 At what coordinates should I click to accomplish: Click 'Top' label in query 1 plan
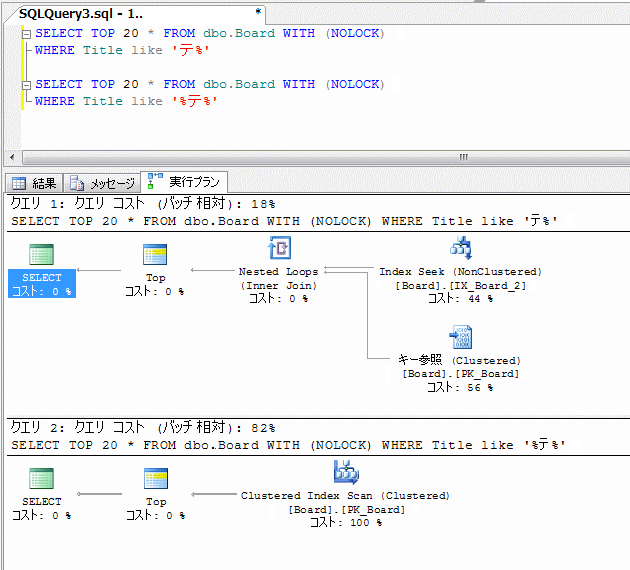(155, 278)
